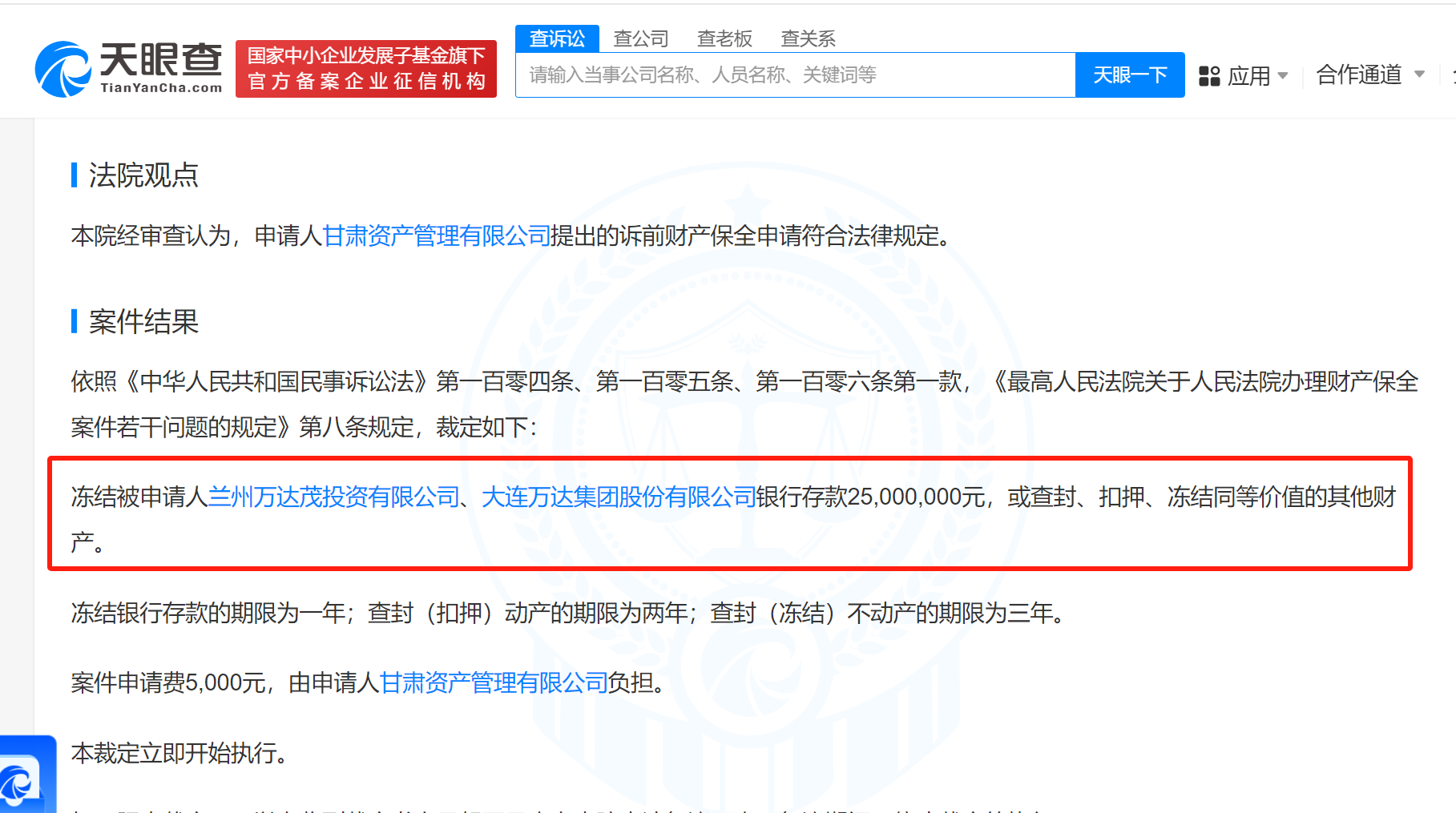Open 甘肃资产管理有限公司 link in fee paragraph

tap(494, 683)
